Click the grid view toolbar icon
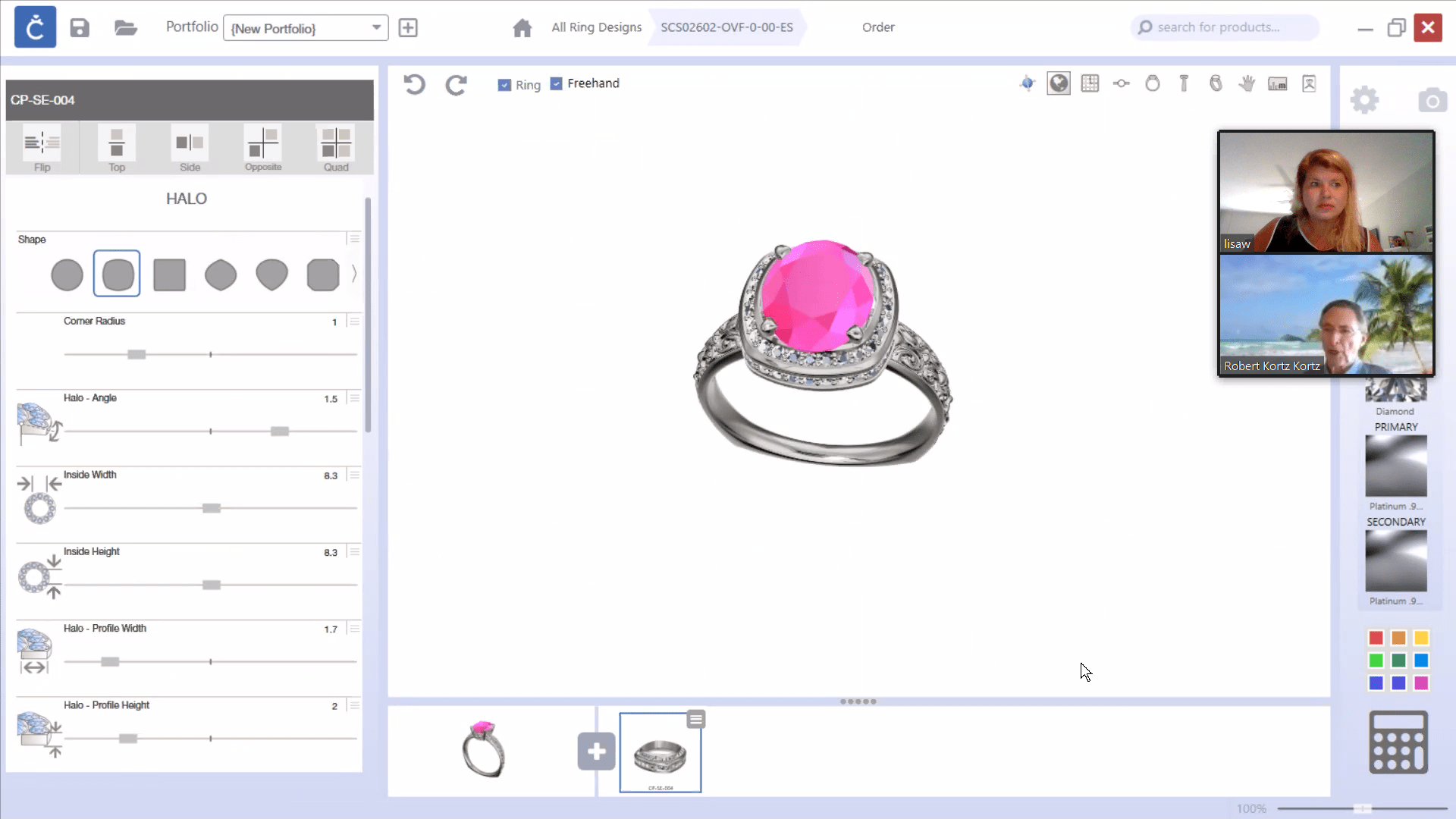This screenshot has width=1456, height=819. coord(1090,83)
